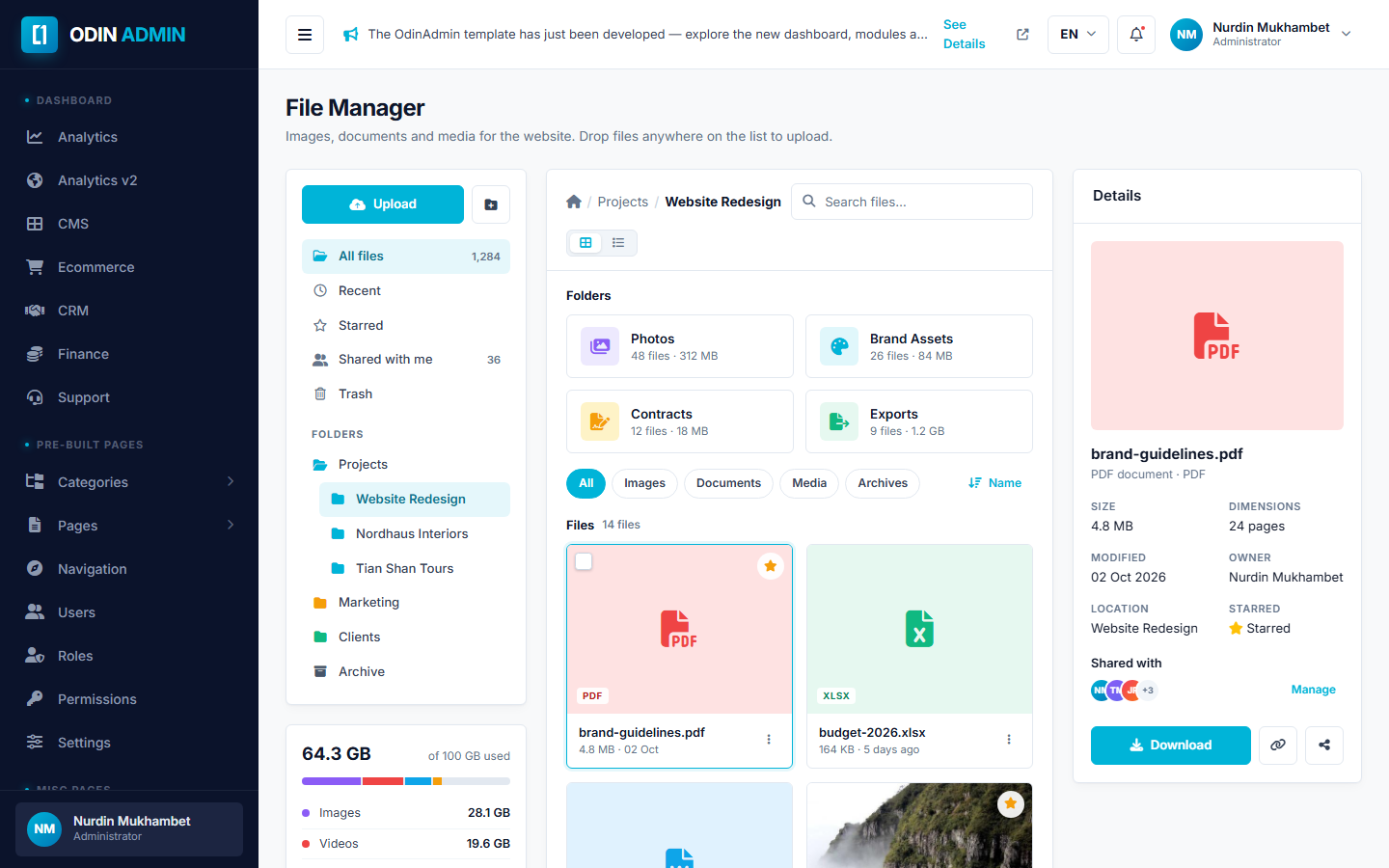The width and height of the screenshot is (1389, 868).
Task: Open the Nurdin Mukhambet profile menu
Action: 1262,35
